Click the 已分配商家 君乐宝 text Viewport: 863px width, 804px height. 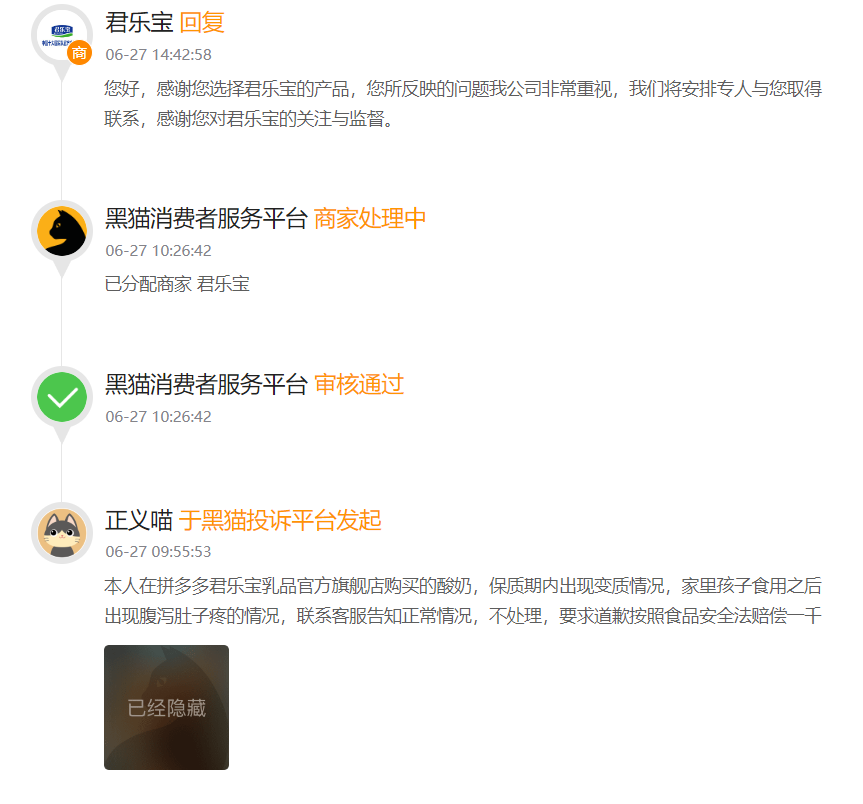tap(177, 284)
